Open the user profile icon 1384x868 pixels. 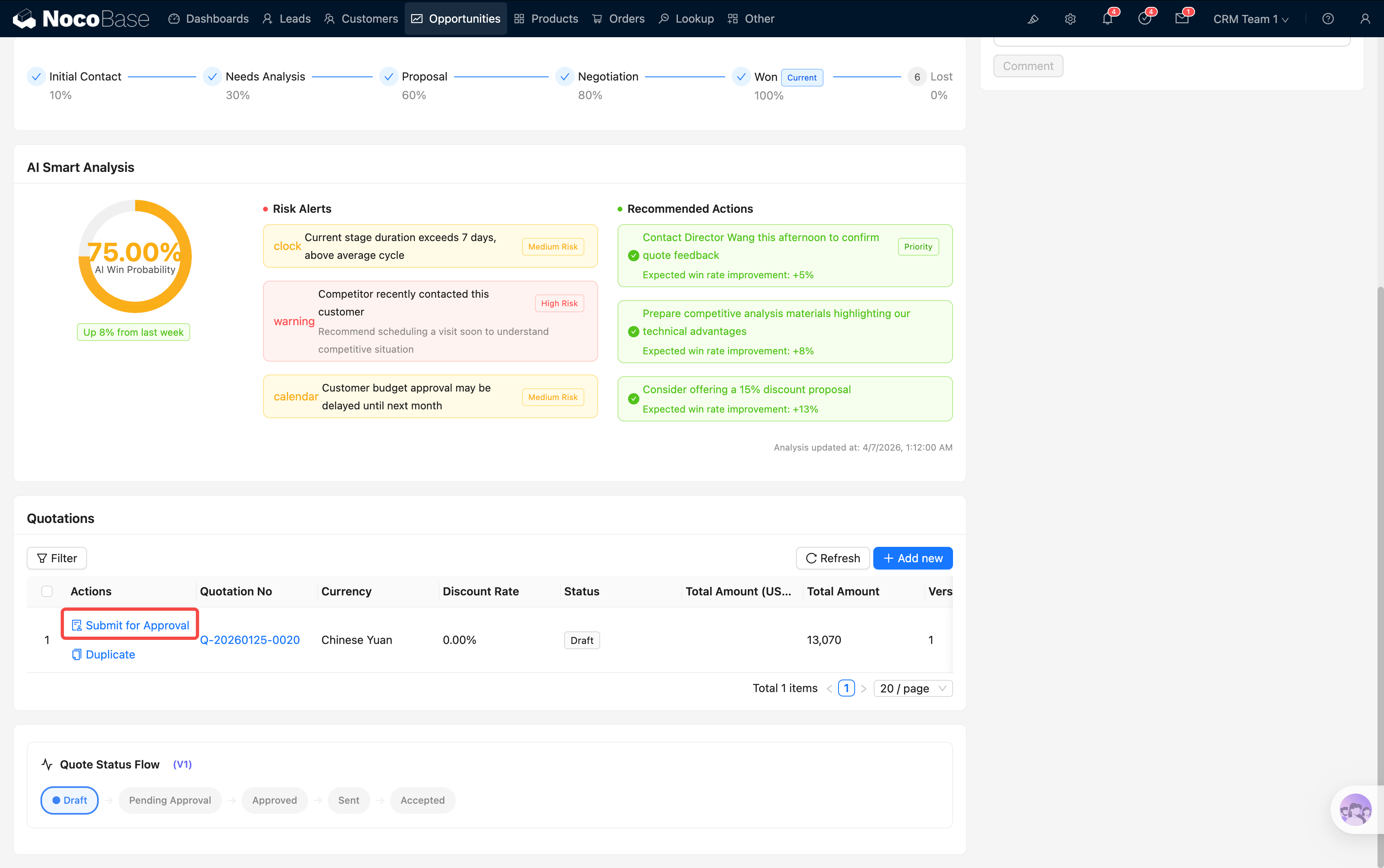(x=1365, y=19)
